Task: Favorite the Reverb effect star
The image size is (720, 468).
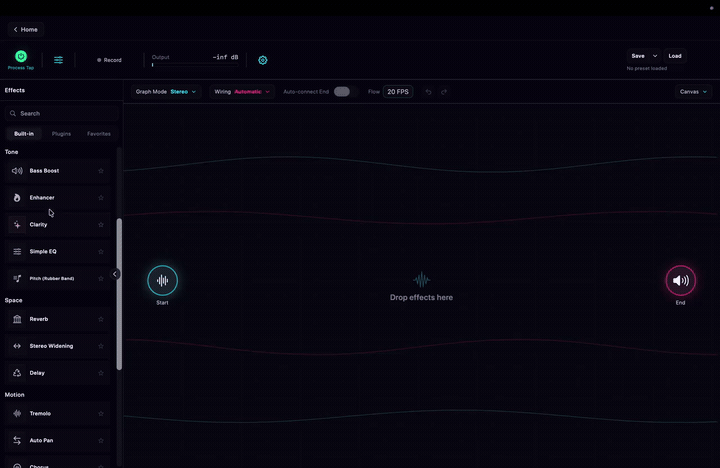Action: pyautogui.click(x=101, y=319)
